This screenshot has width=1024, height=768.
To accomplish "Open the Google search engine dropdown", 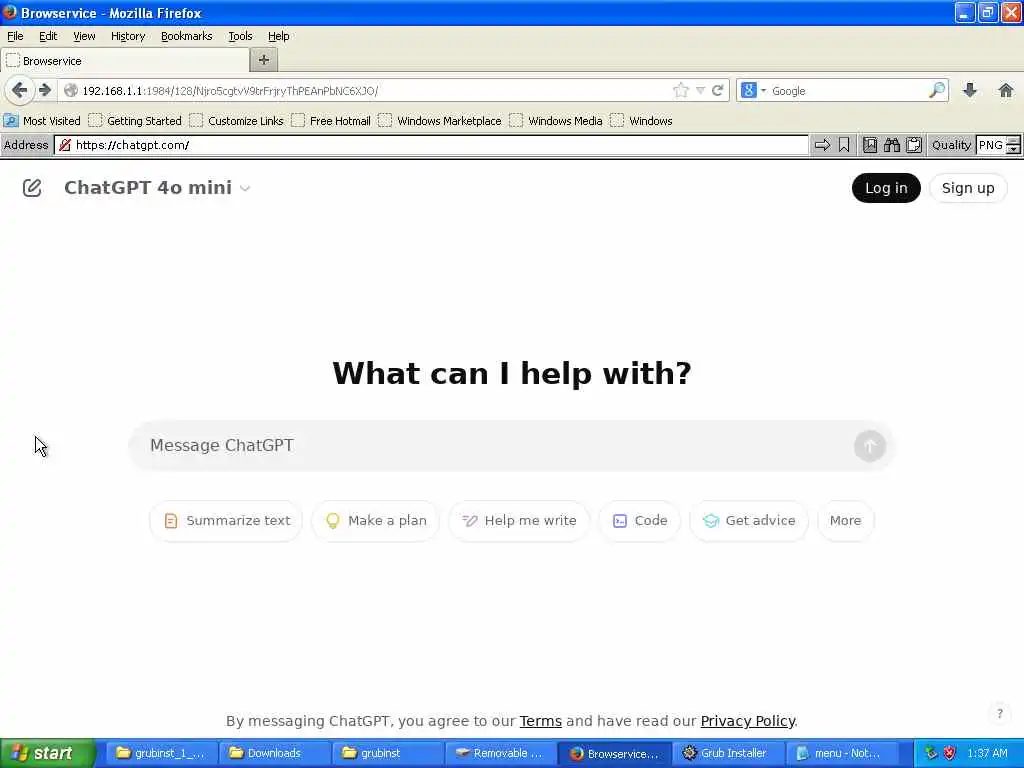I will 753,90.
